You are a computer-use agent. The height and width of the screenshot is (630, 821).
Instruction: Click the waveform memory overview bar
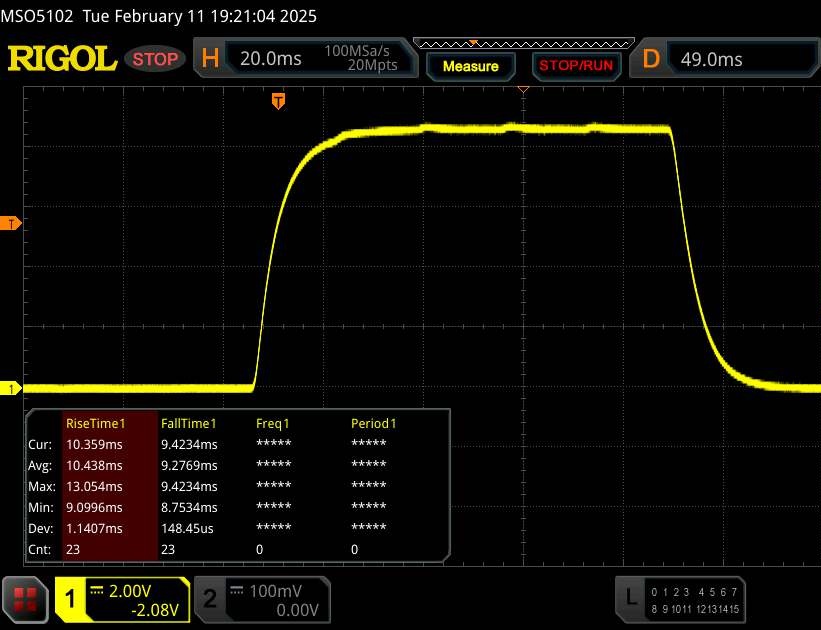point(524,43)
